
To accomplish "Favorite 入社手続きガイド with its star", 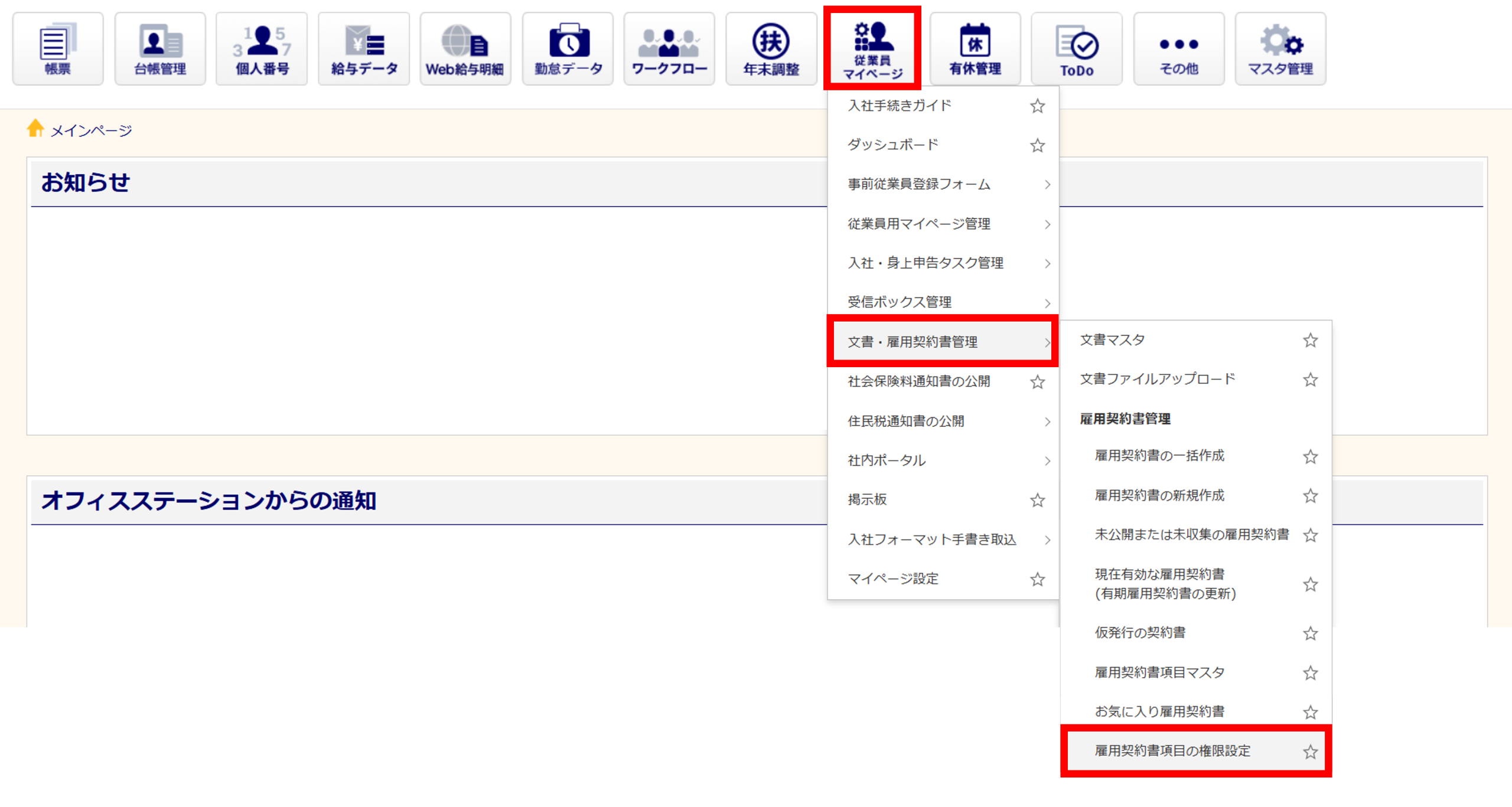I will 1038,106.
